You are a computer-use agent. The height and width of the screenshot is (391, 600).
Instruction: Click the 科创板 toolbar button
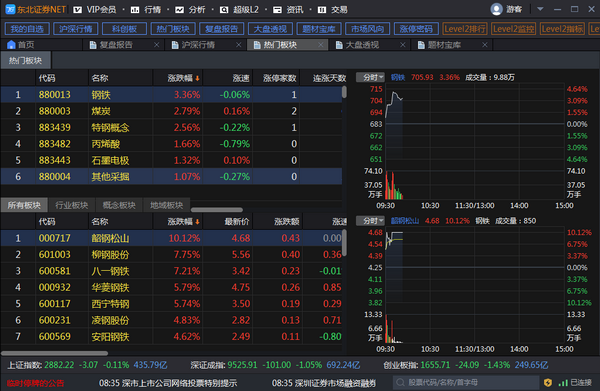tap(124, 29)
